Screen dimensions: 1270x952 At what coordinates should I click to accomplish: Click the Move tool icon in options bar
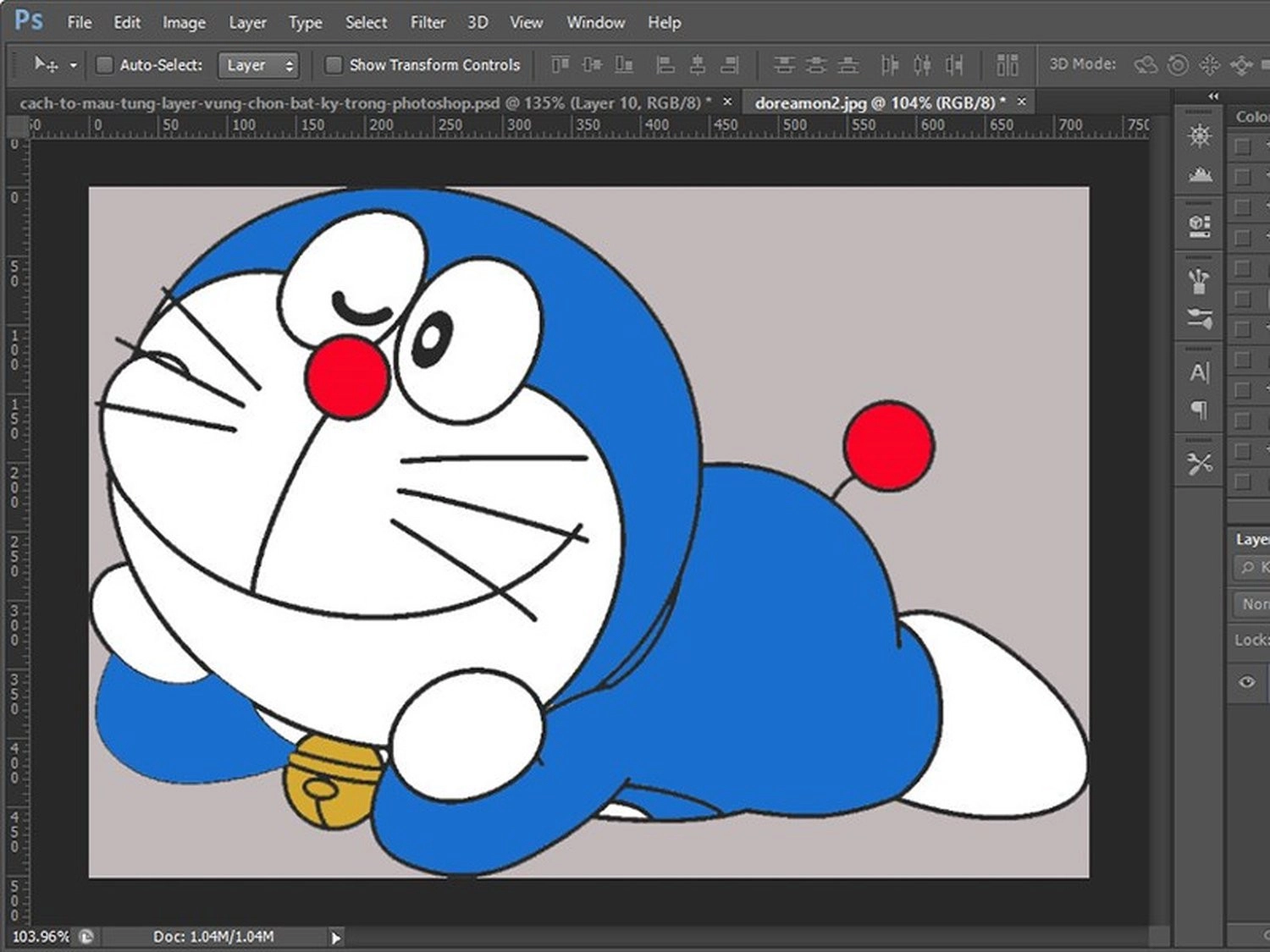[45, 64]
